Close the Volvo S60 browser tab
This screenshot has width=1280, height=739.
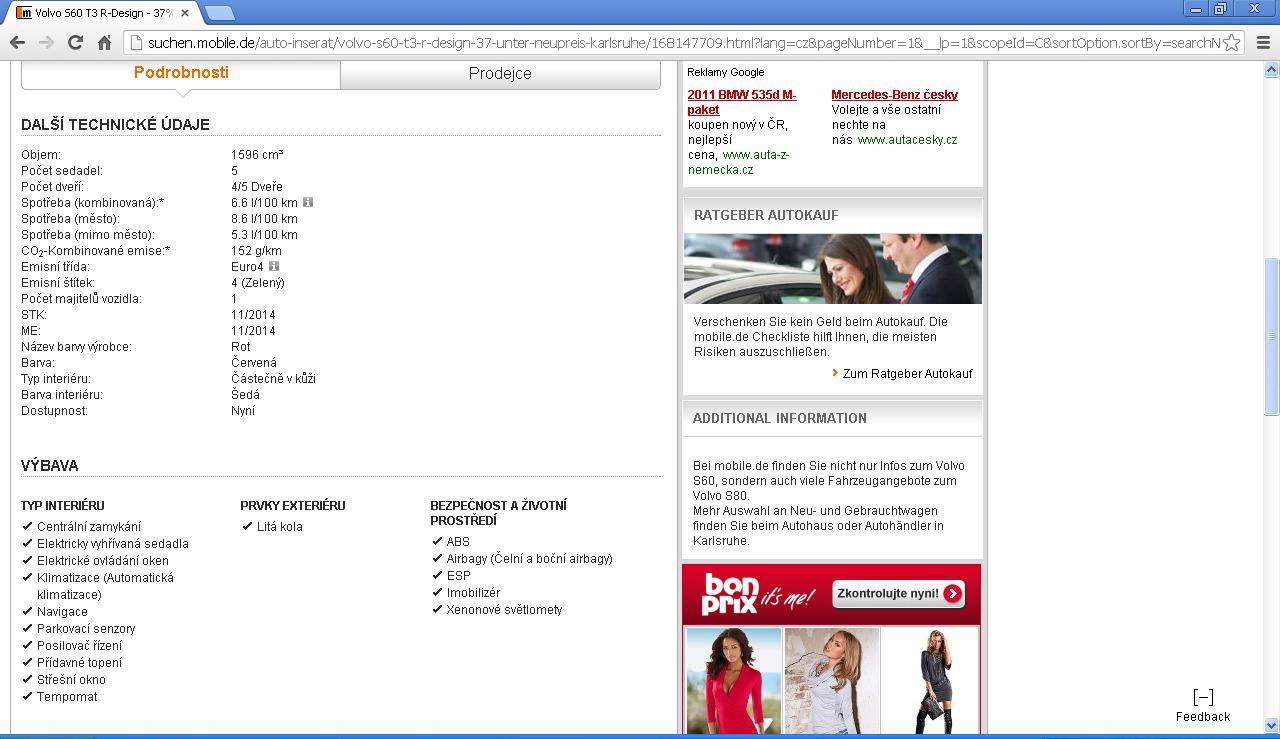tap(185, 13)
